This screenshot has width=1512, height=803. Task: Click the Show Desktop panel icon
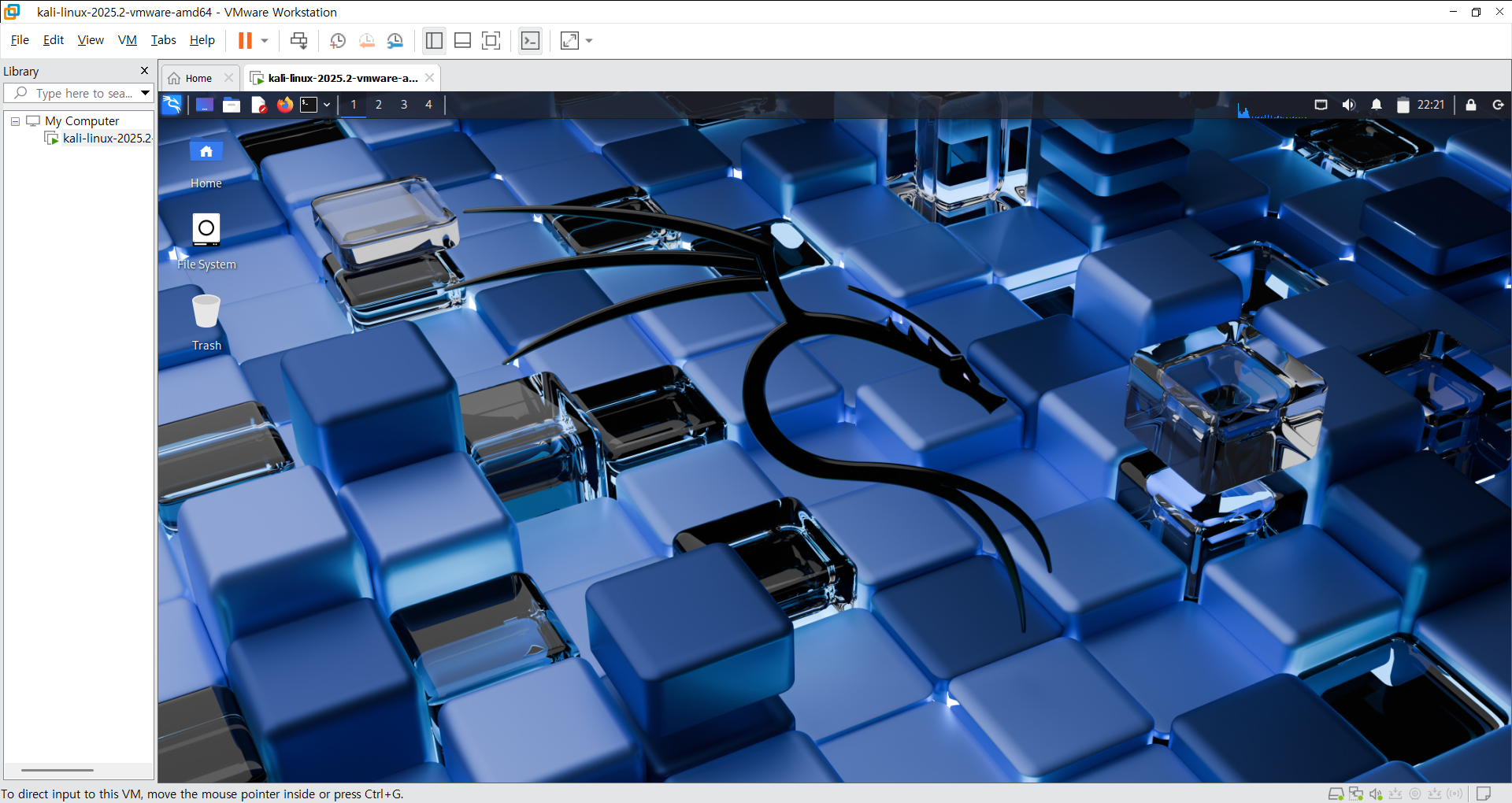click(x=205, y=105)
